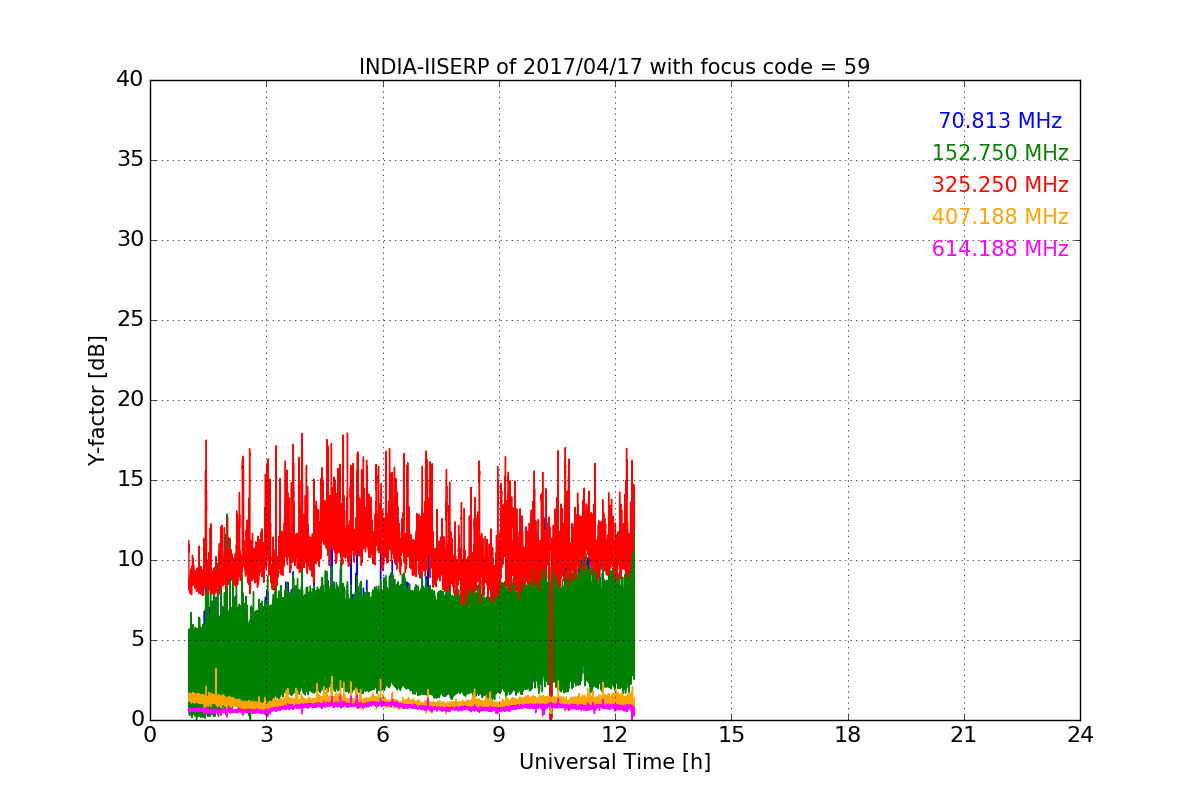
Task: Click the 'Universal Time [h]' axis label
Action: (x=615, y=762)
